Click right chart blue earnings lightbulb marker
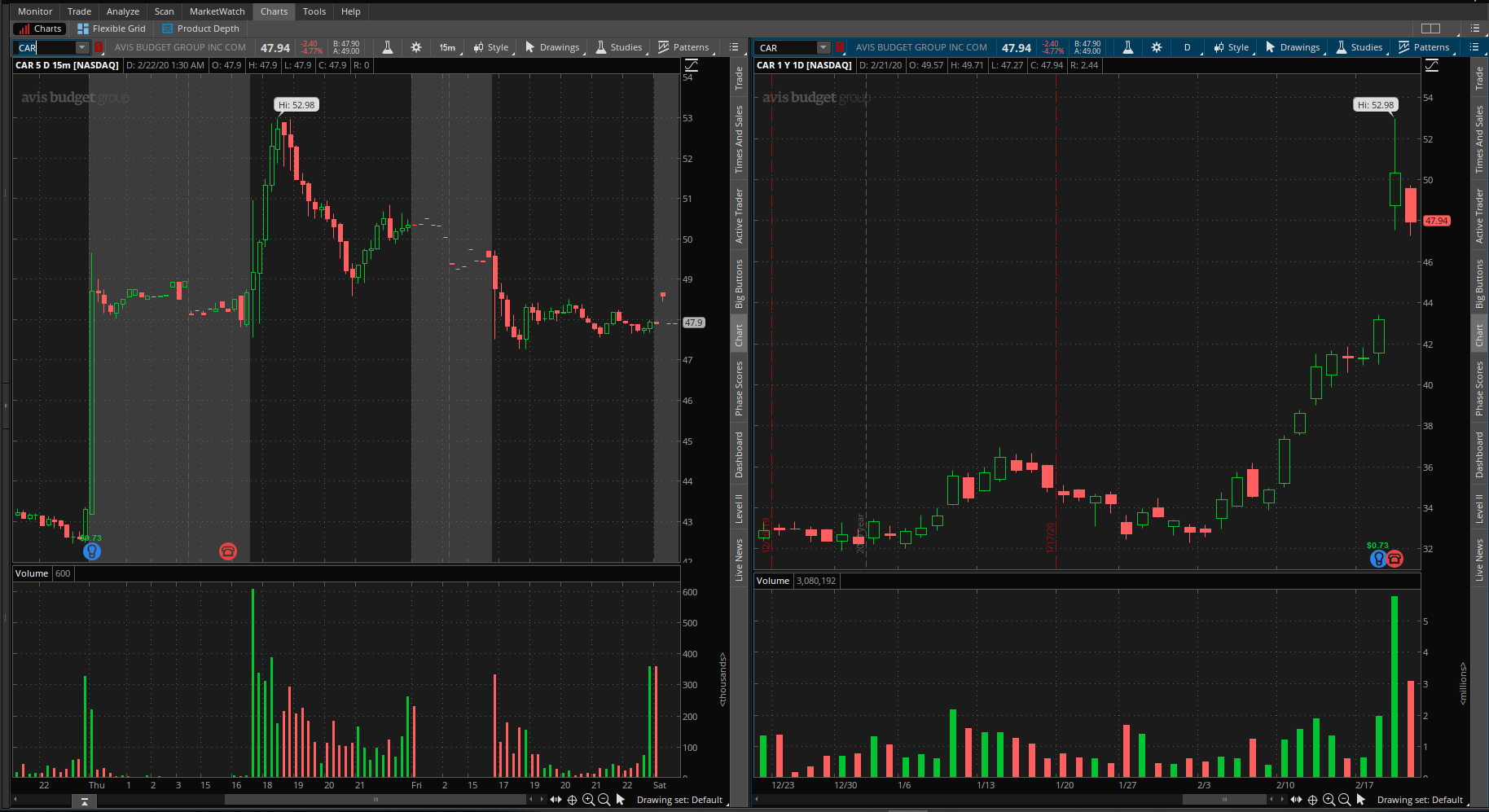The width and height of the screenshot is (1489, 812). click(1378, 559)
